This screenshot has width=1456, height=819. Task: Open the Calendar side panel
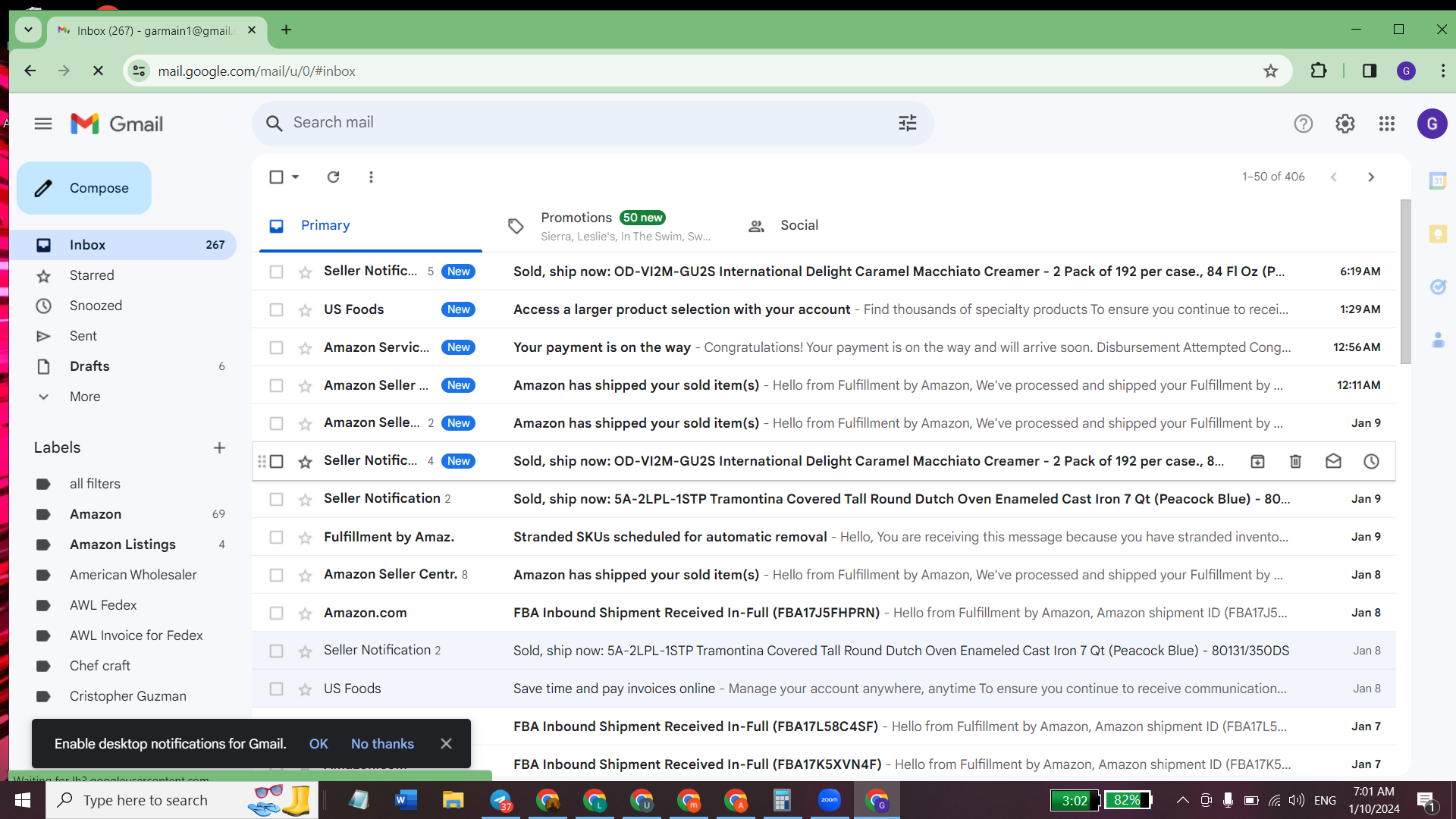pyautogui.click(x=1438, y=181)
